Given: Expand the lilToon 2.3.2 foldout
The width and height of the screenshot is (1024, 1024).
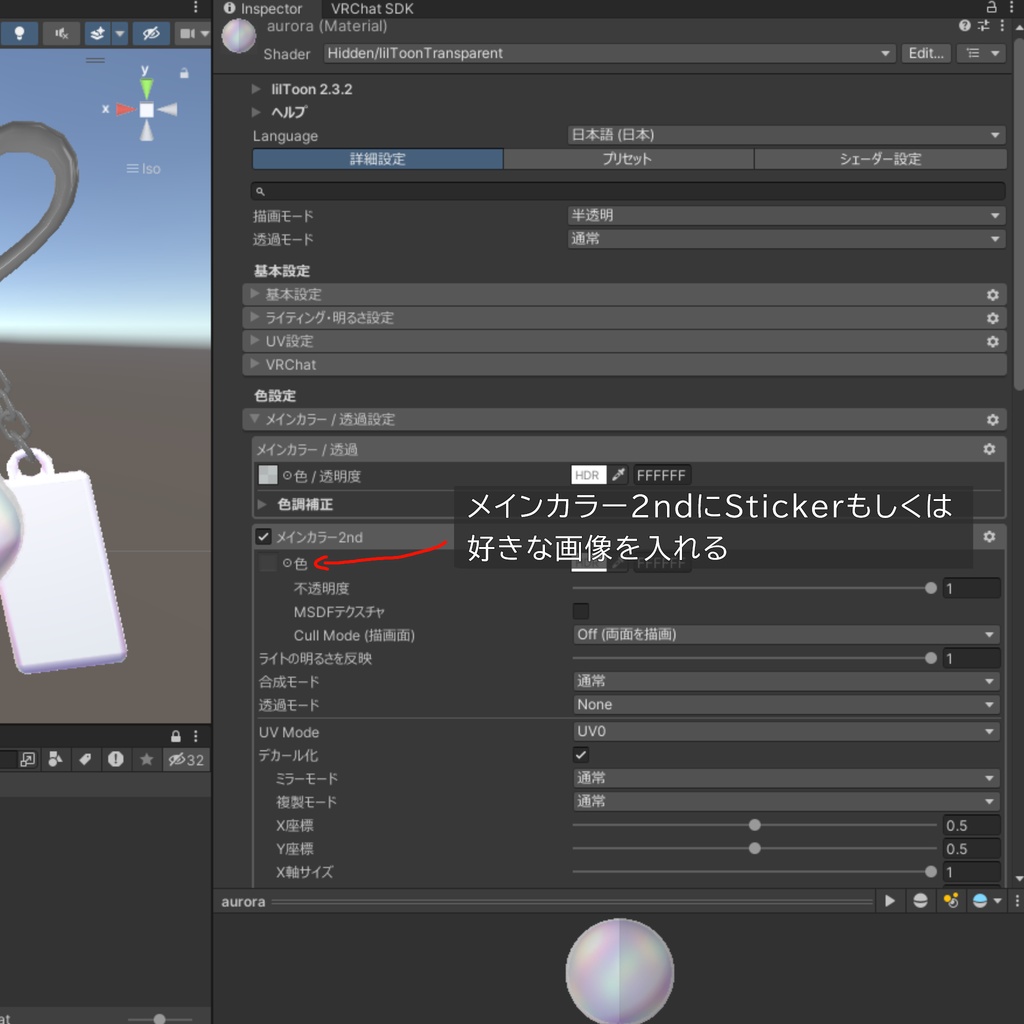Looking at the screenshot, I should coord(256,89).
